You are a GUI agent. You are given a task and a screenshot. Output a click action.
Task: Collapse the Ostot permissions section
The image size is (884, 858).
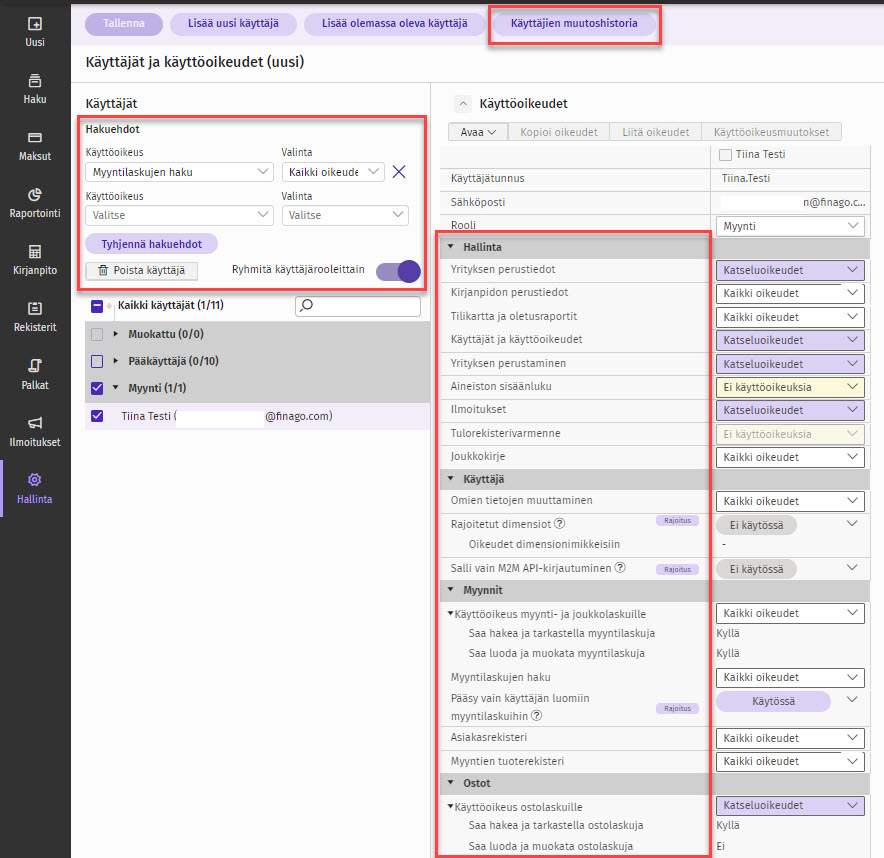point(450,783)
